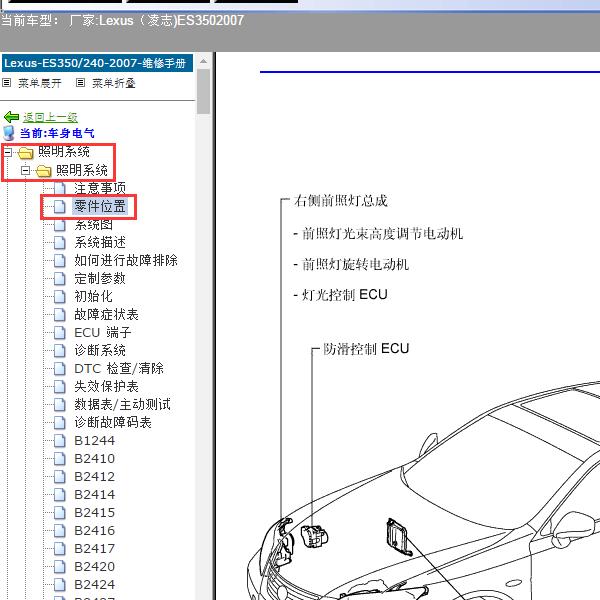
Task: Click the icon beside 菜单展开
Action: point(7,83)
